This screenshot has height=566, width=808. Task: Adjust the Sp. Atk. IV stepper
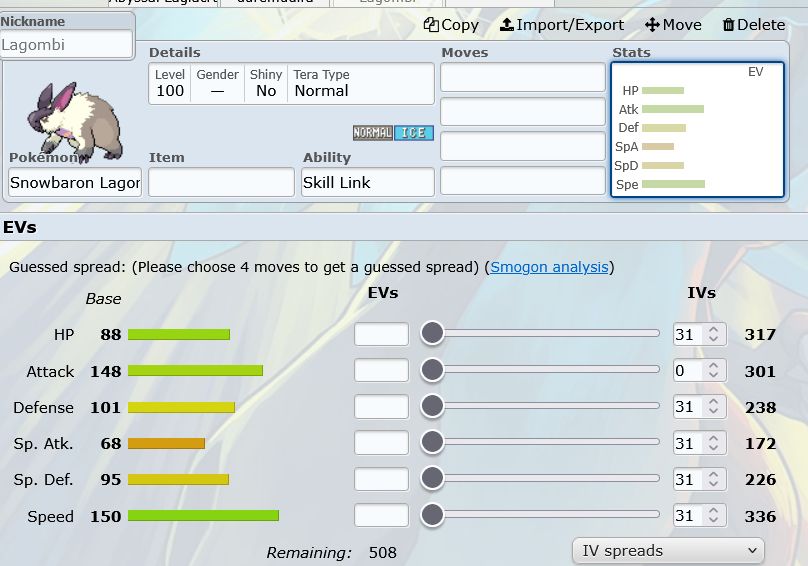(x=713, y=443)
